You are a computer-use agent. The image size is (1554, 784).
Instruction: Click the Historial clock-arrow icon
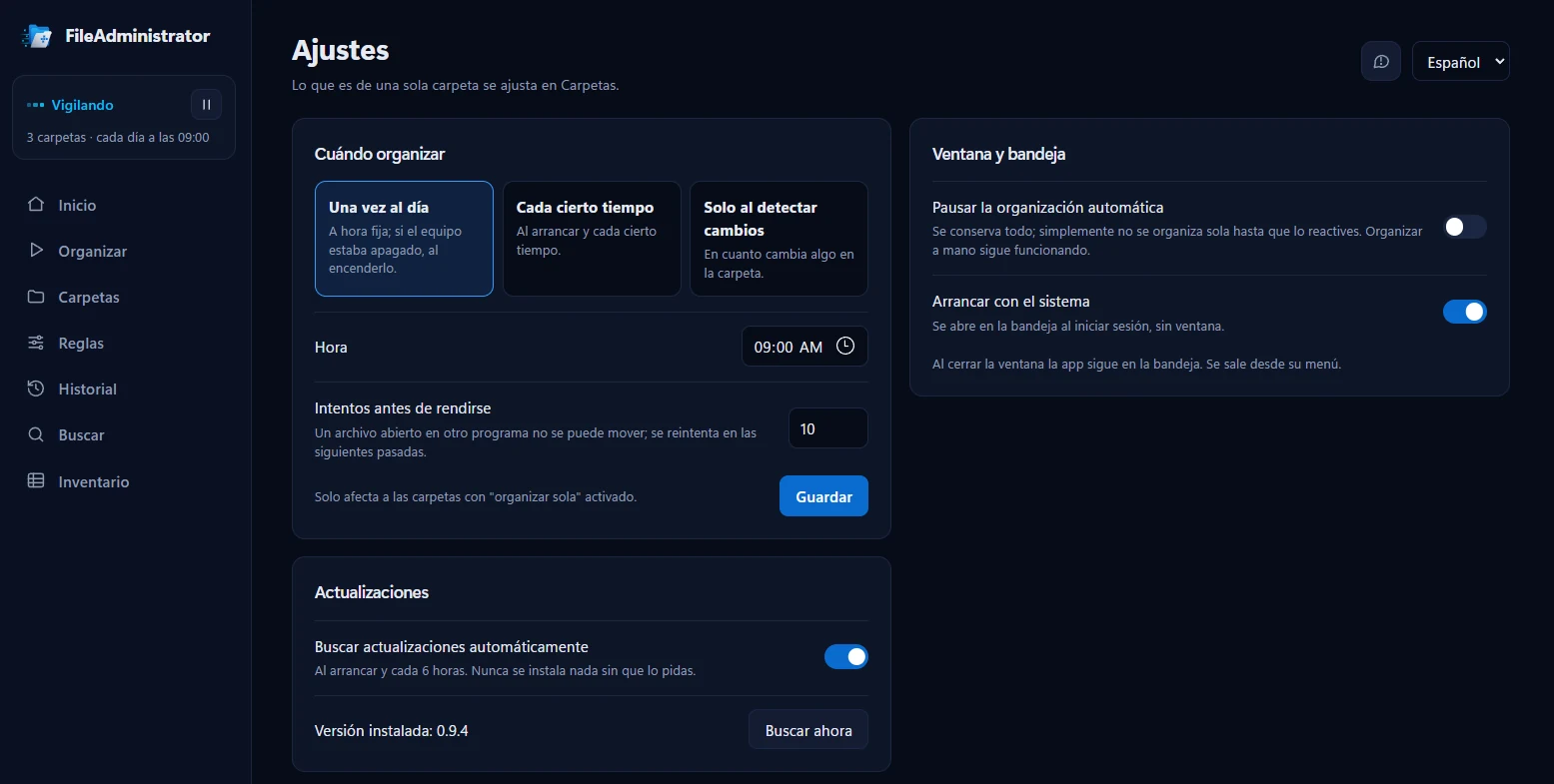point(36,389)
